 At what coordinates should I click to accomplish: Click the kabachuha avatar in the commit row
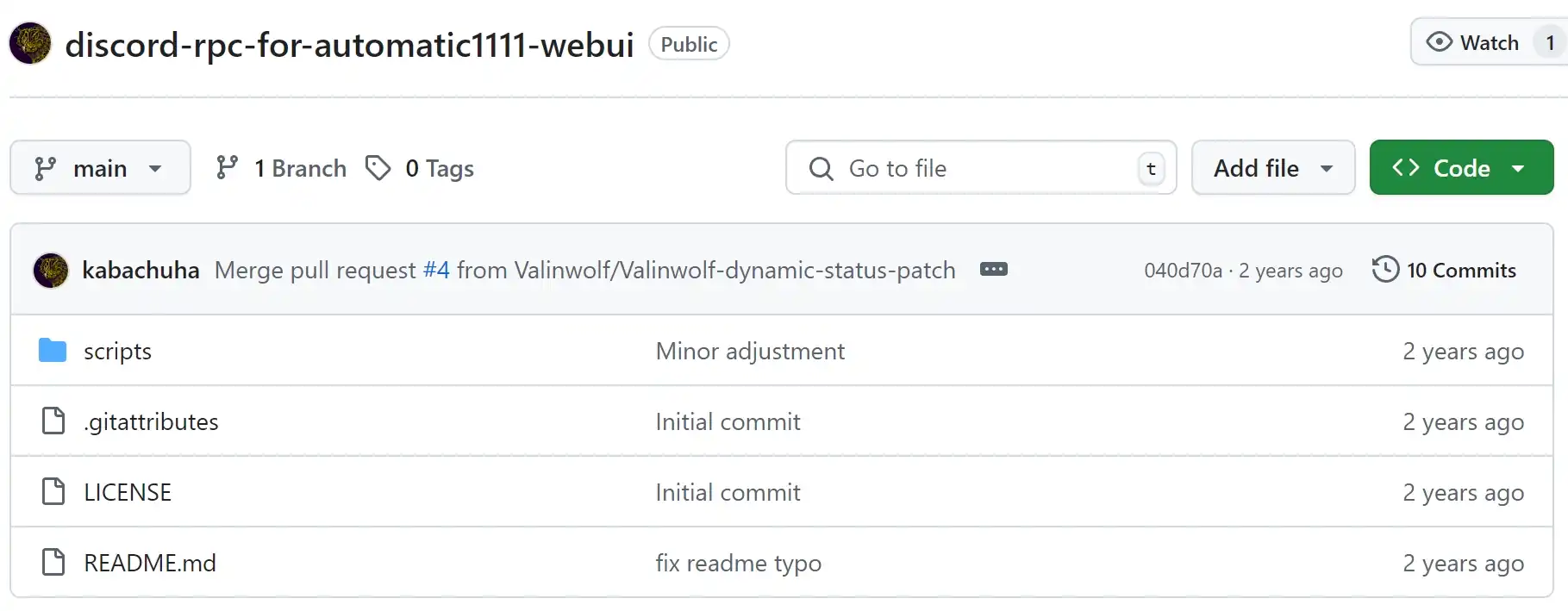tap(51, 271)
